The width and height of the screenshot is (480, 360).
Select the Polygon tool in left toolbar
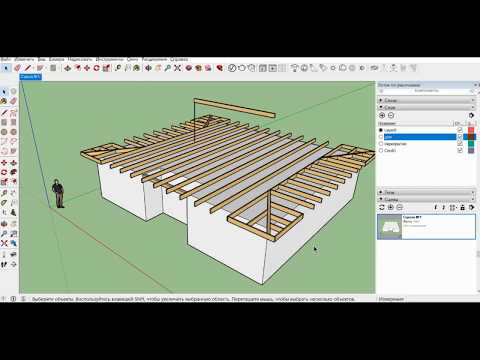point(13,132)
